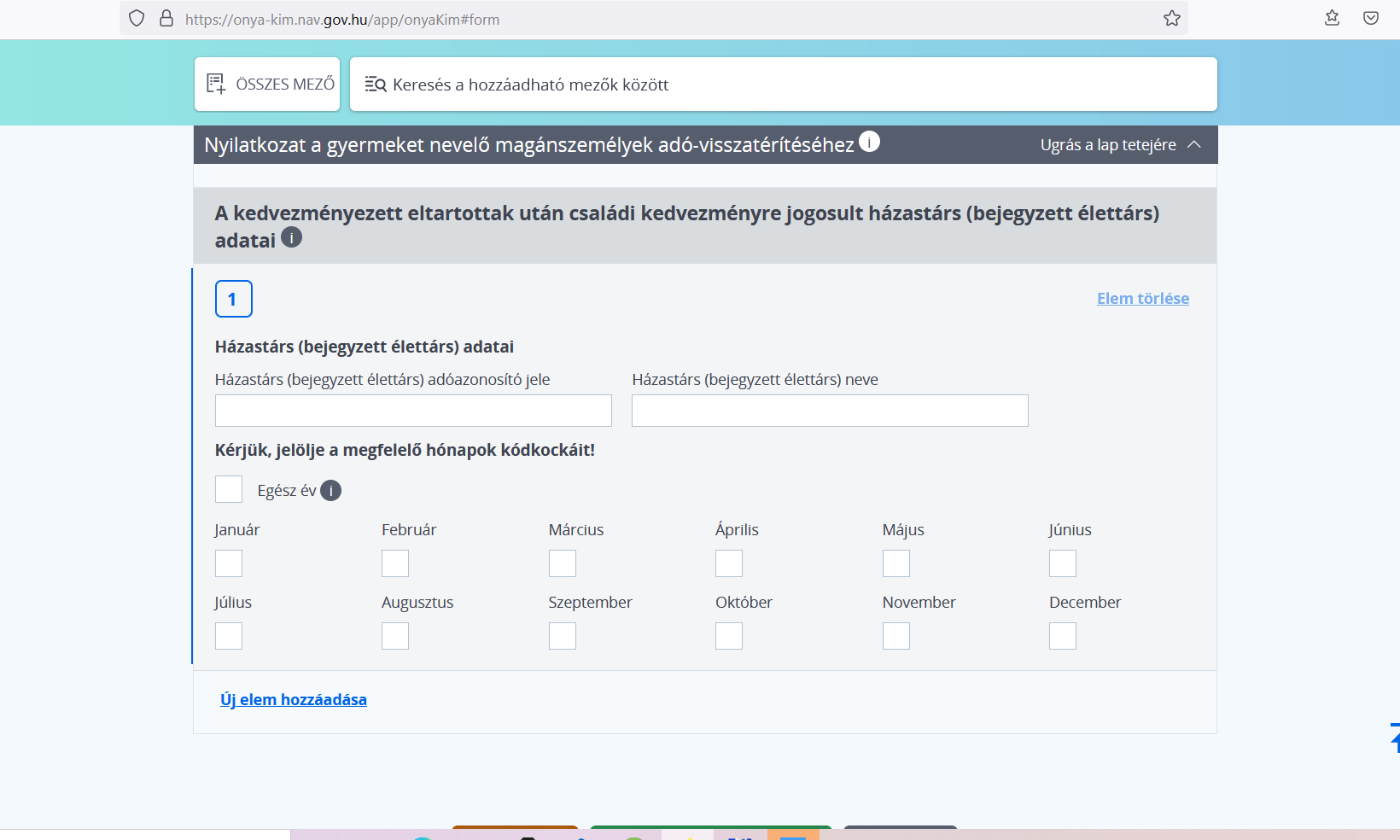The width and height of the screenshot is (1400, 840).
Task: Open the site security shield icon
Action: coord(137,19)
